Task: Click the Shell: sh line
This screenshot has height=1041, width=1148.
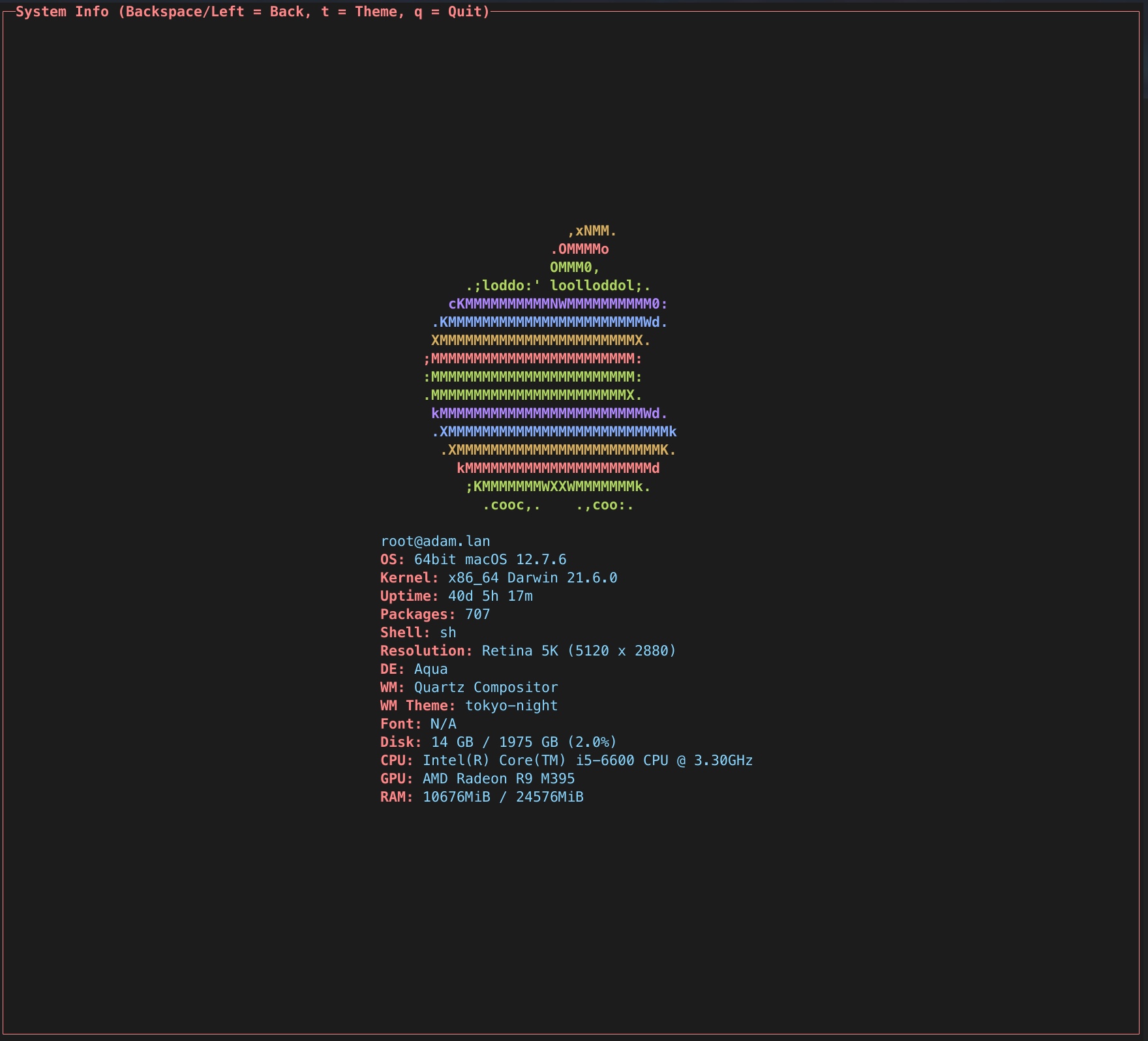Action: point(418,633)
